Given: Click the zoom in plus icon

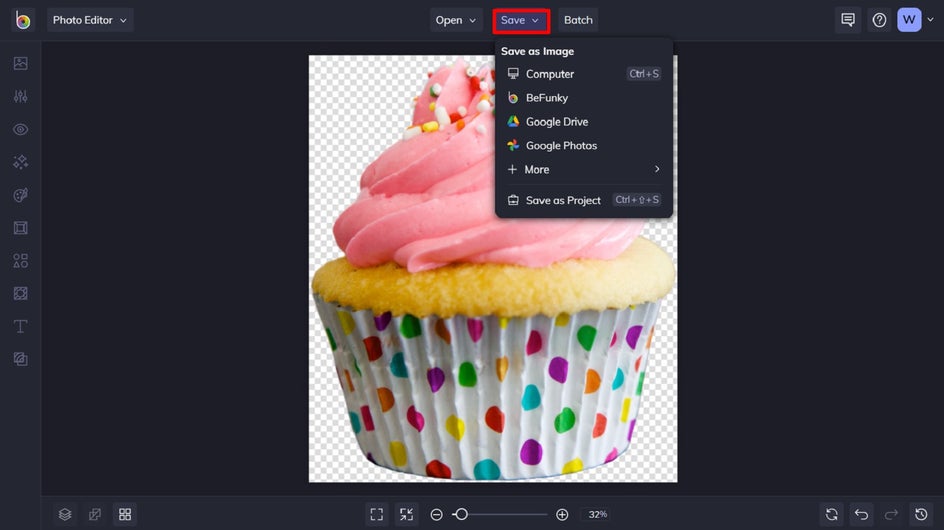Looking at the screenshot, I should [x=562, y=514].
